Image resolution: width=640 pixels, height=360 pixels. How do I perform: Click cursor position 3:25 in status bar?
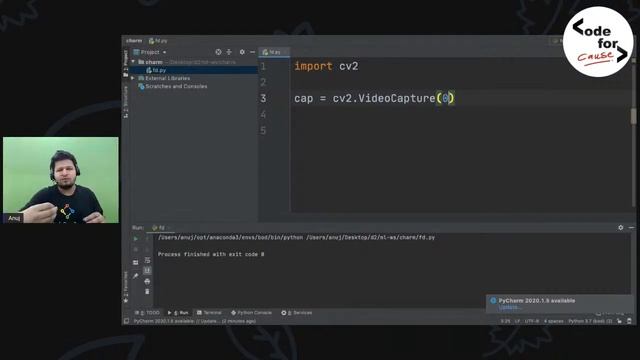[505, 321]
